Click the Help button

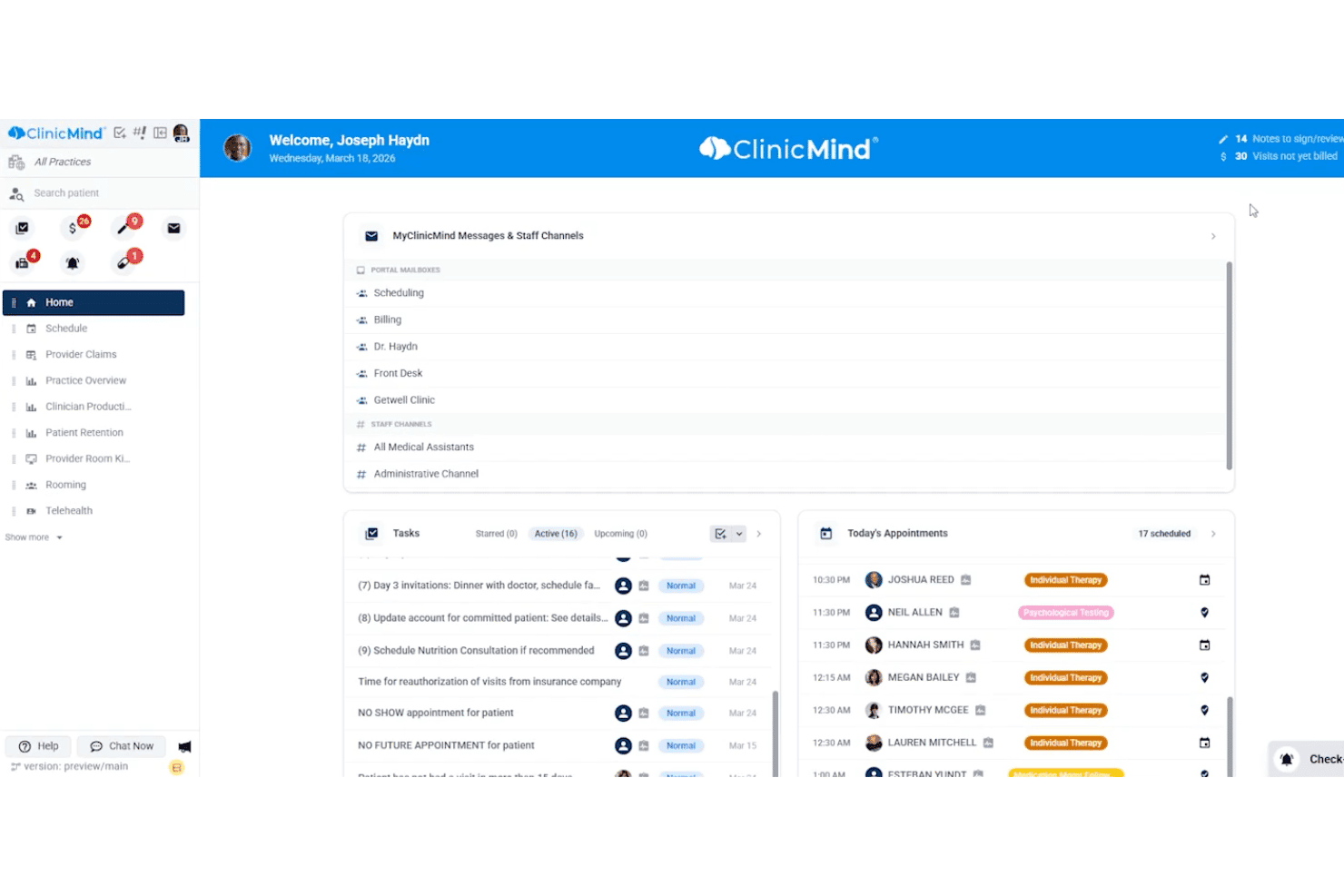click(x=39, y=746)
